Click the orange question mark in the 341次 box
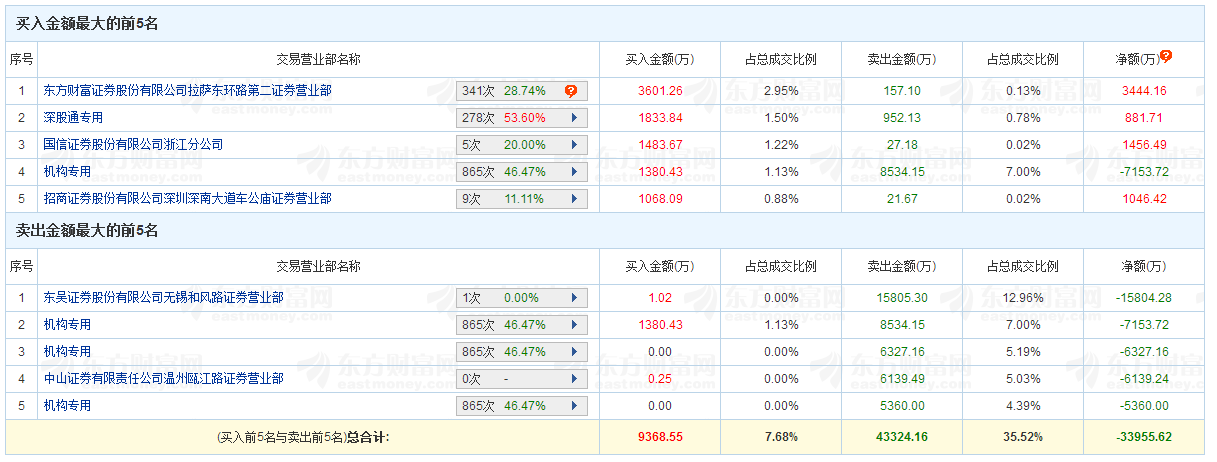The width and height of the screenshot is (1217, 462). pyautogui.click(x=571, y=91)
